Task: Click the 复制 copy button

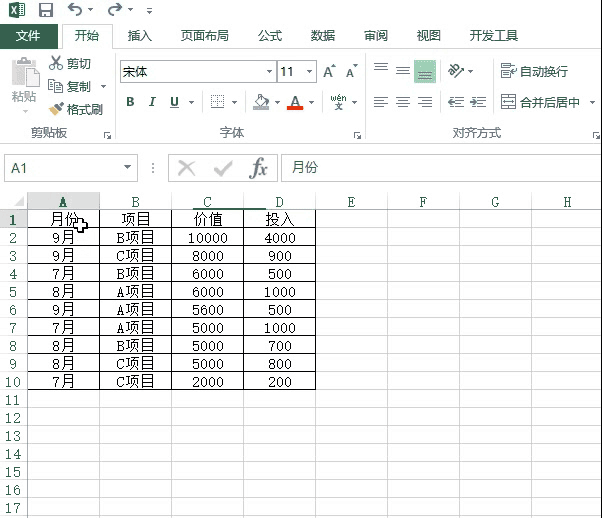Action: click(70, 86)
